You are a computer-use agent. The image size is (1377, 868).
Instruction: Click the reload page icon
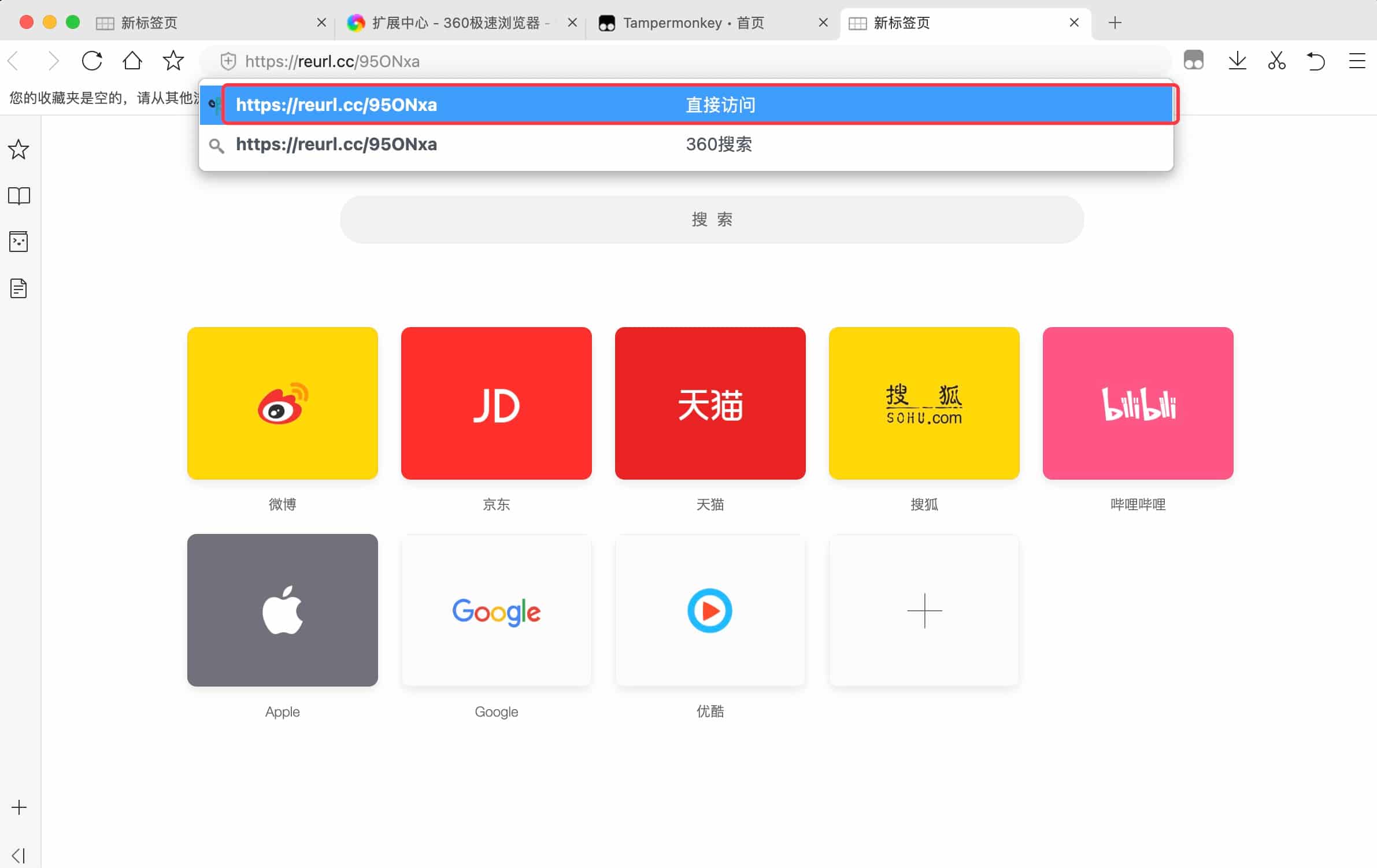tap(92, 61)
